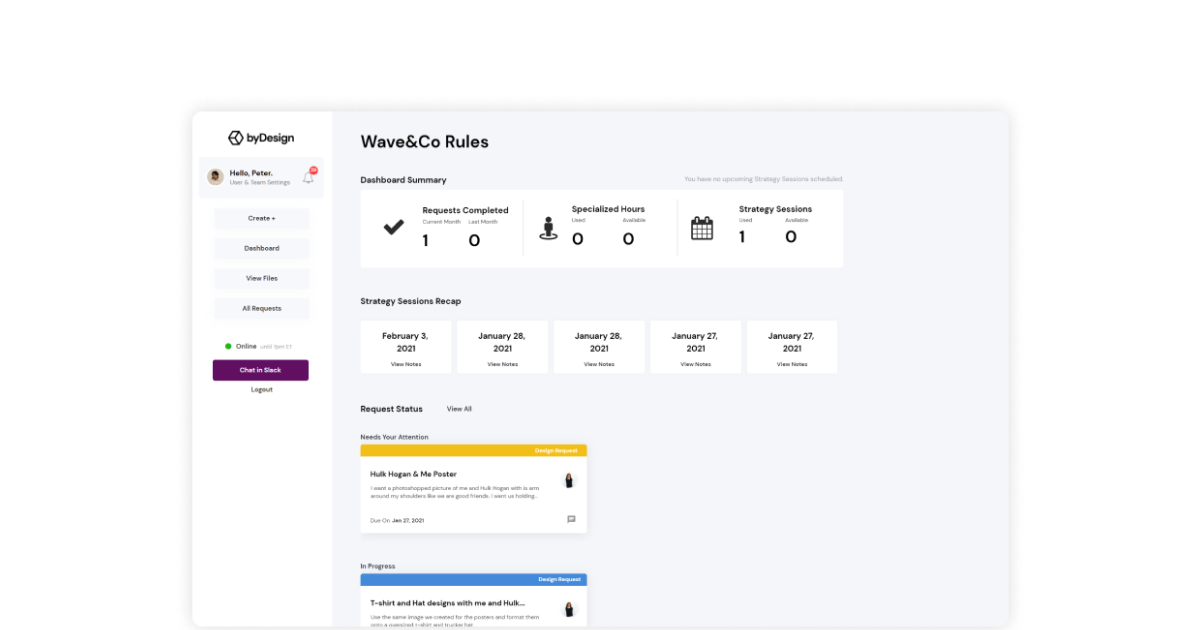Image resolution: width=1200 pixels, height=630 pixels.
Task: Go to Dashboard in sidebar
Action: [261, 248]
